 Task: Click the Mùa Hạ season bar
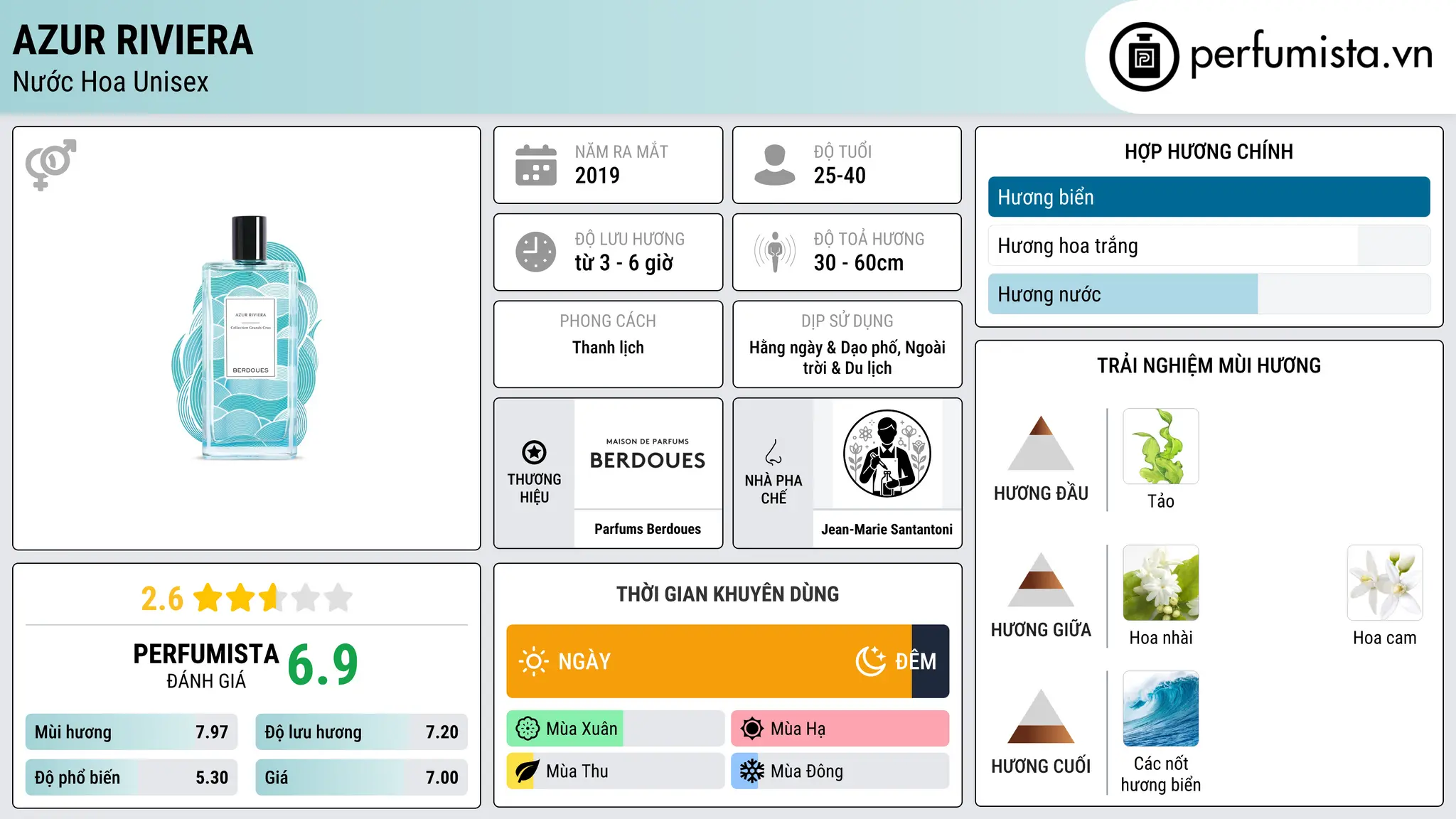pos(840,729)
